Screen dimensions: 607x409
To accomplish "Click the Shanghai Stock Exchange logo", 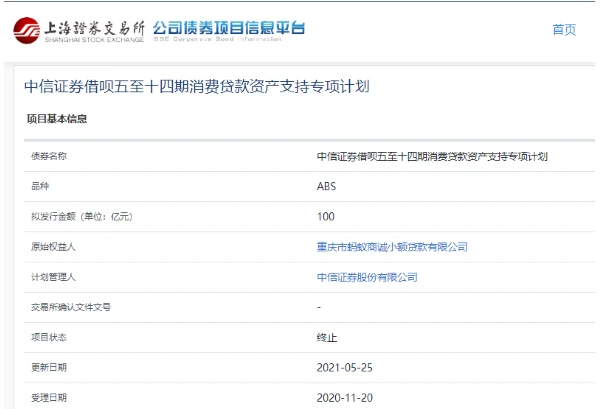I will pyautogui.click(x=79, y=30).
